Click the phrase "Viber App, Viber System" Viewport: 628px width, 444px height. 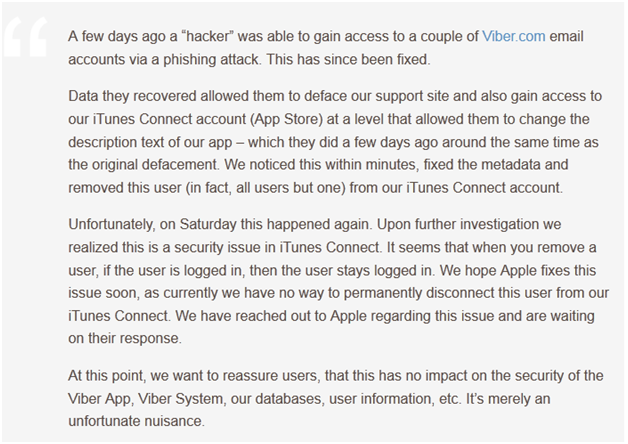[146, 399]
